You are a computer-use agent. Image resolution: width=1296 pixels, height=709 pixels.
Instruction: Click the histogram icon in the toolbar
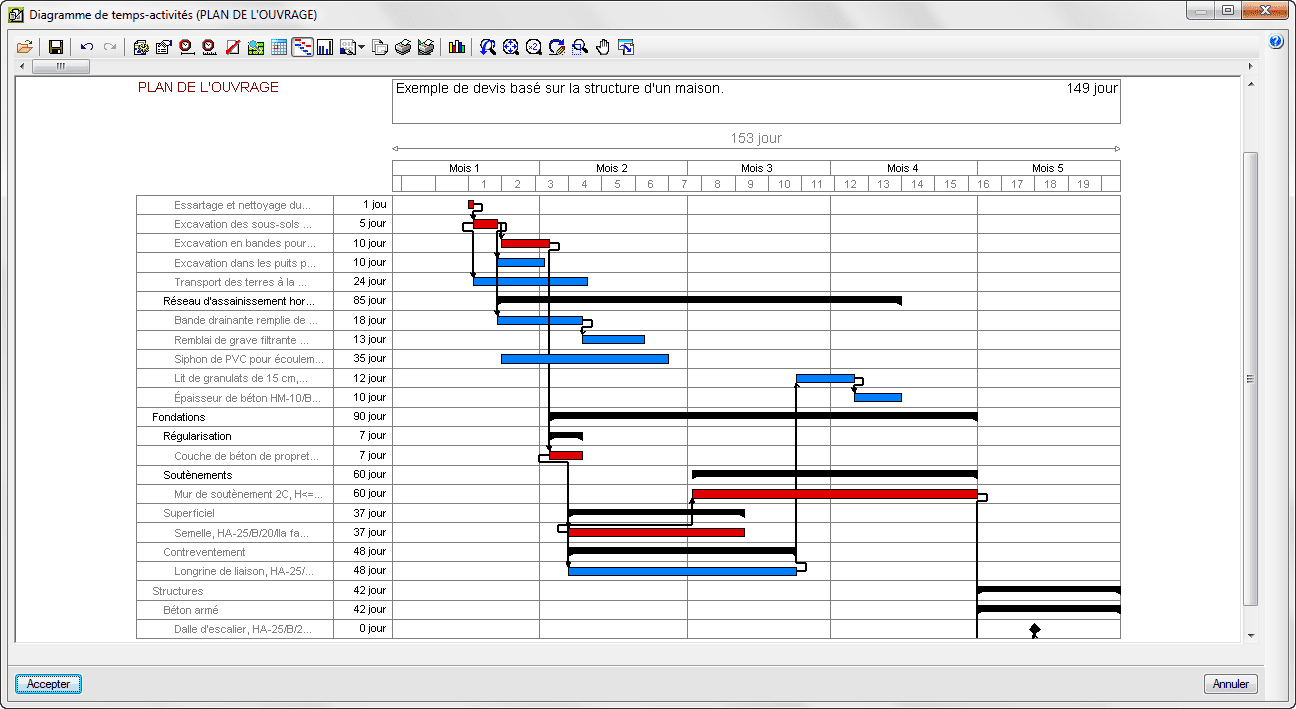[457, 47]
